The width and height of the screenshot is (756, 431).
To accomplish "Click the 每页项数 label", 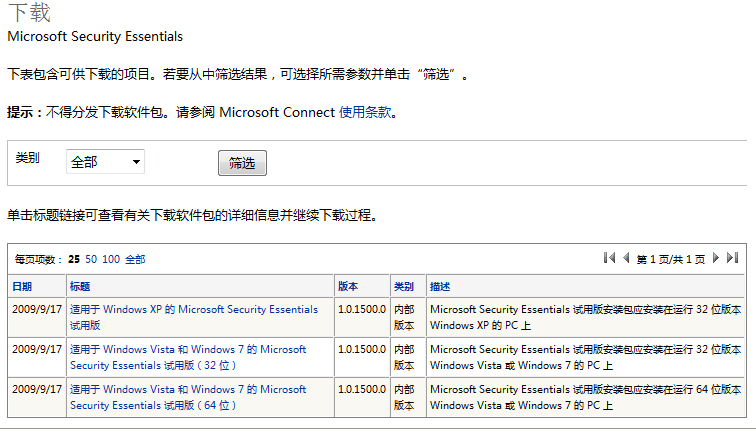I will click(39, 259).
